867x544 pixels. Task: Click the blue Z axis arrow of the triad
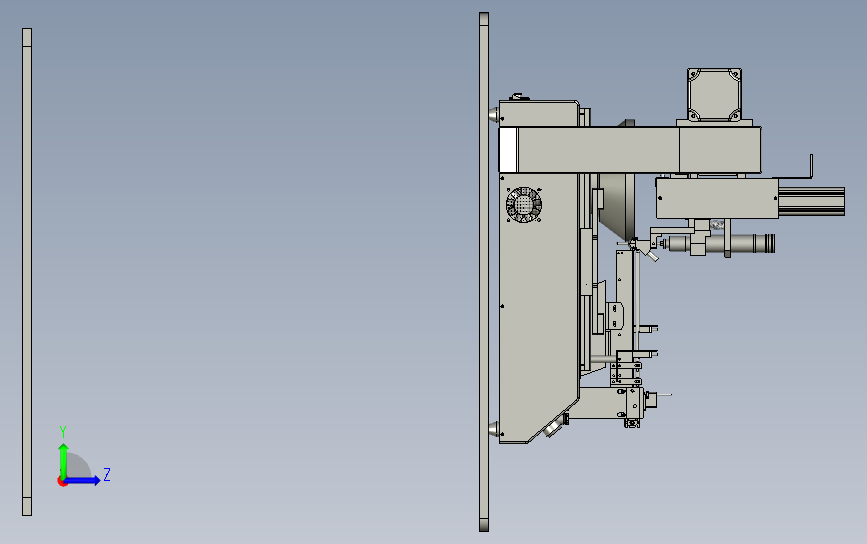click(83, 480)
